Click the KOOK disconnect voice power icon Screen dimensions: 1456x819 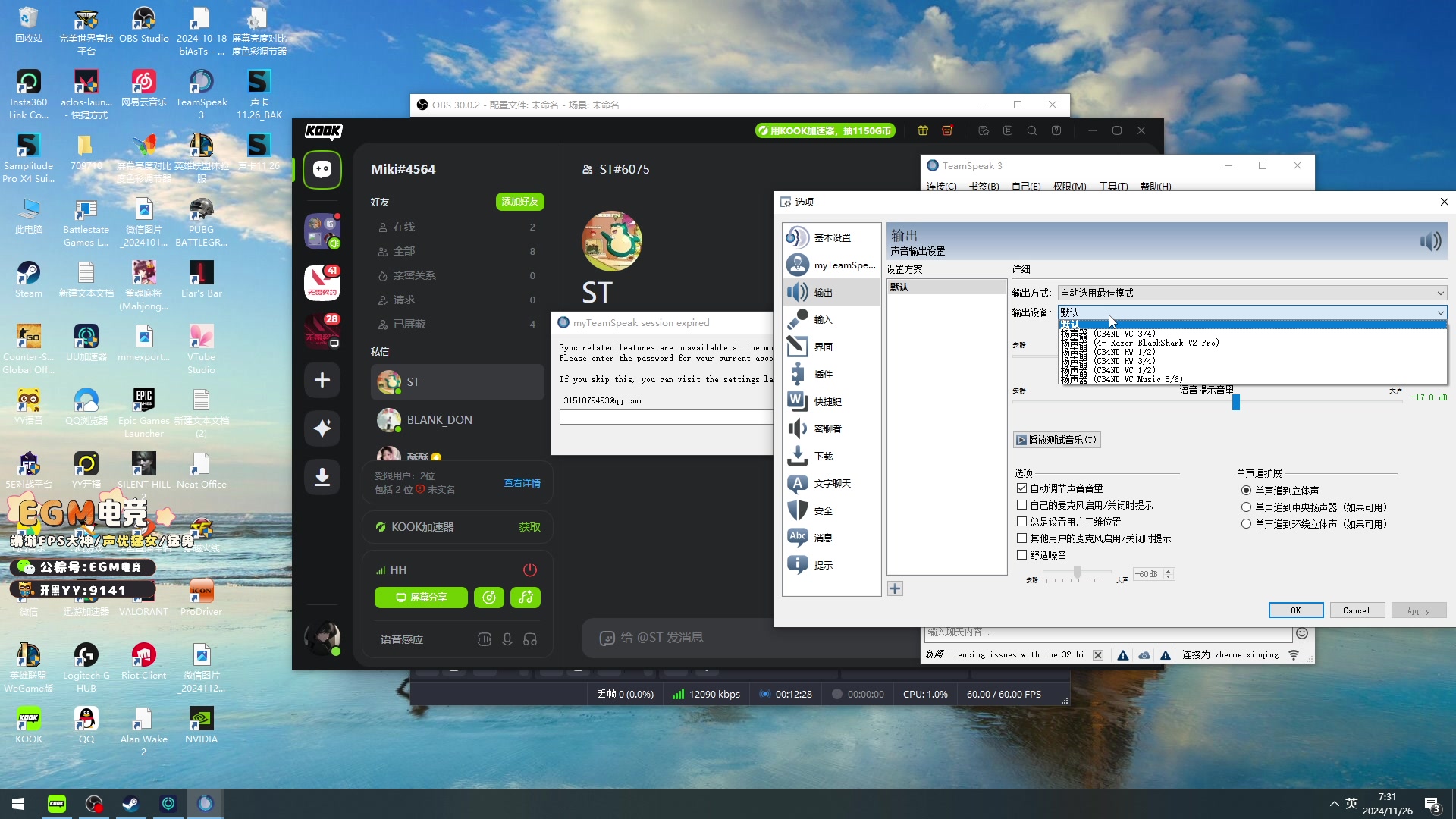[529, 570]
